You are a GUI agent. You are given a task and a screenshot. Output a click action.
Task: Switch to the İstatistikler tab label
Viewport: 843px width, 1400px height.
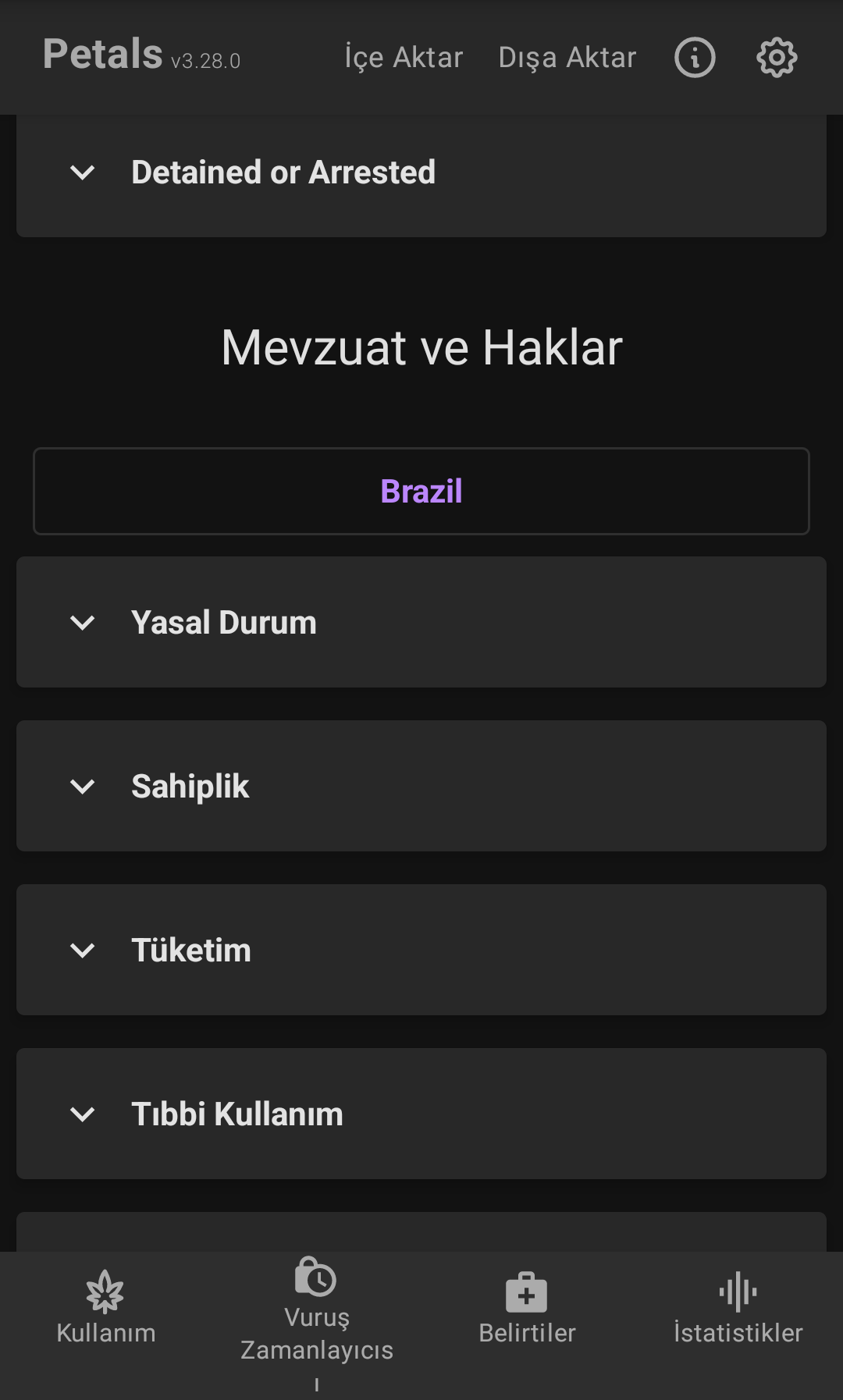click(738, 1333)
